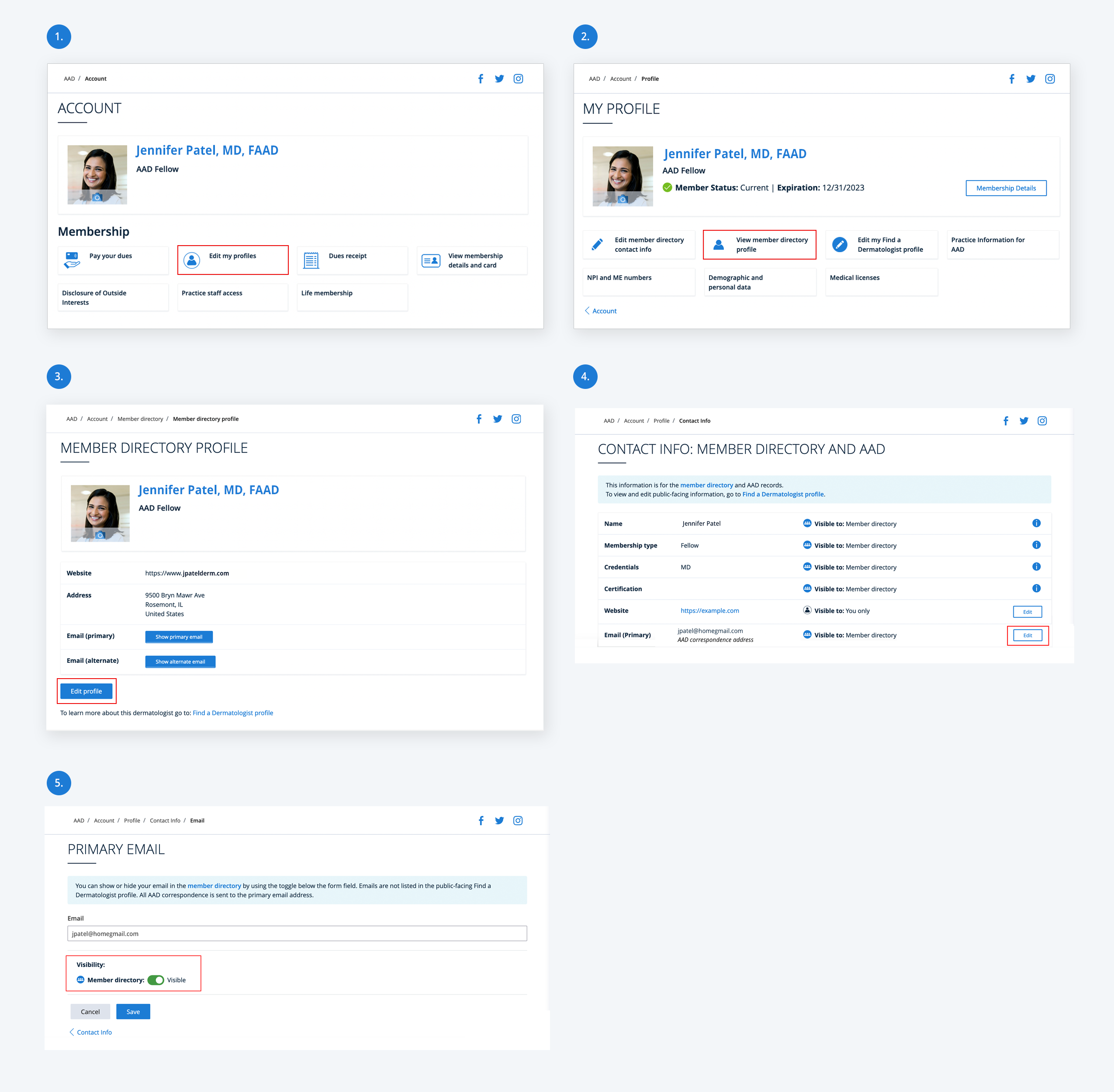Click camera icon on My Profile photo

click(x=623, y=199)
